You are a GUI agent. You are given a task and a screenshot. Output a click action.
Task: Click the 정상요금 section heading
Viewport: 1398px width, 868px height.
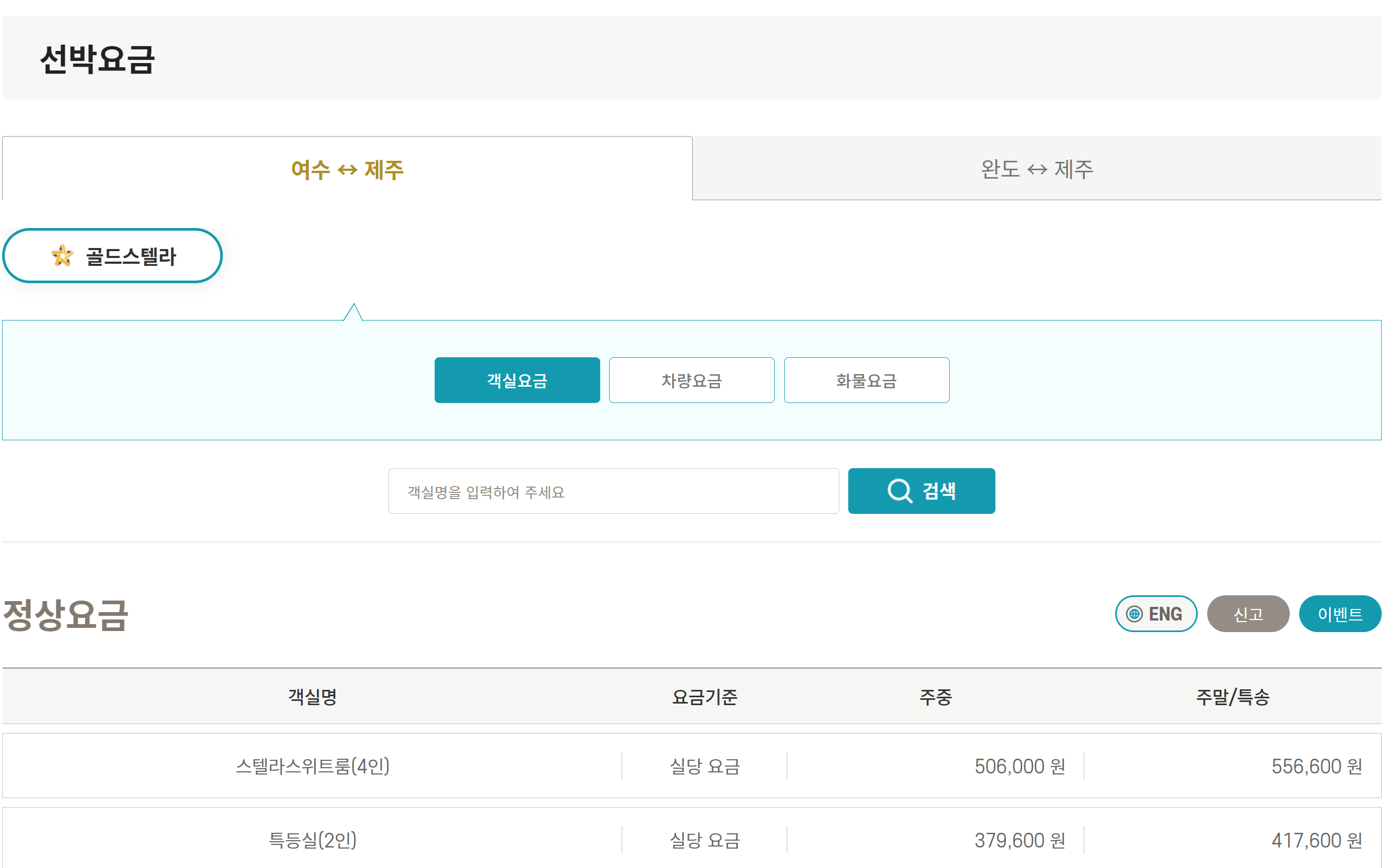[x=66, y=615]
